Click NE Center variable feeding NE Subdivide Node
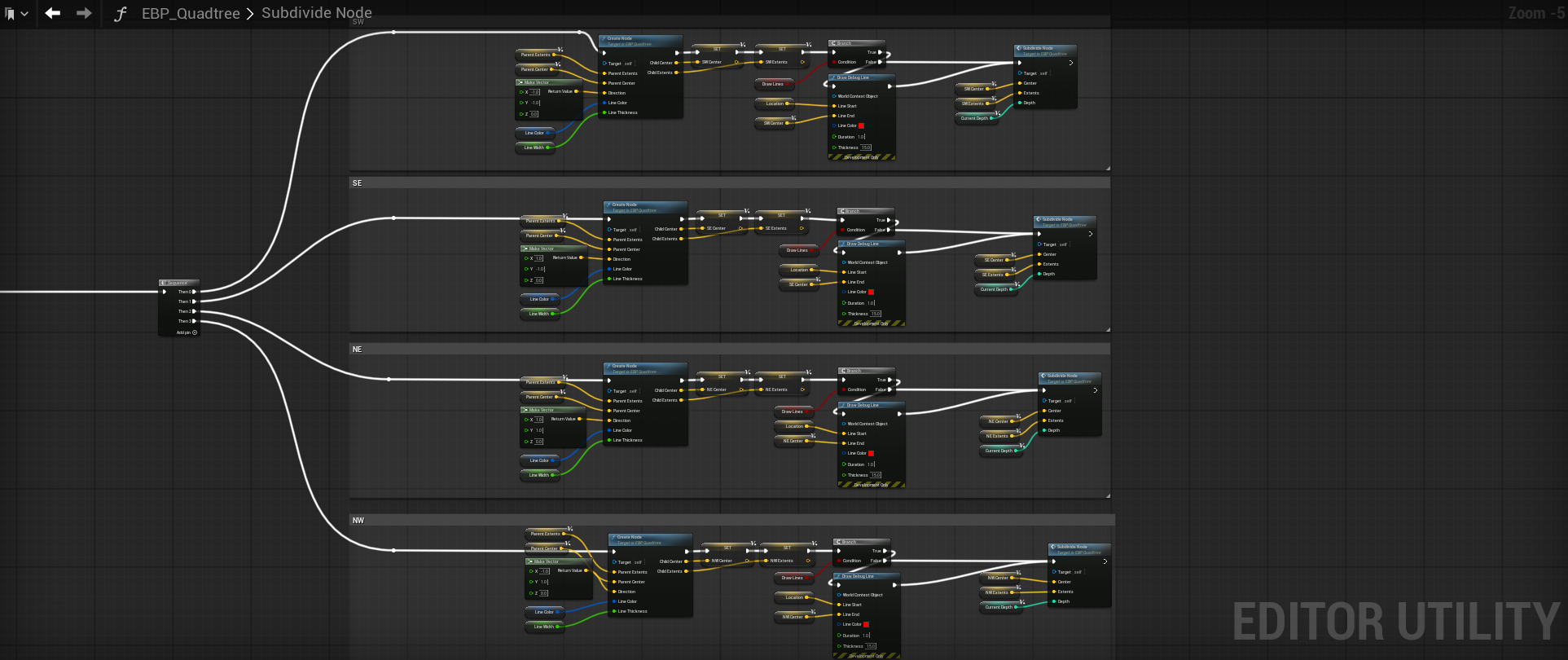 tap(1000, 421)
